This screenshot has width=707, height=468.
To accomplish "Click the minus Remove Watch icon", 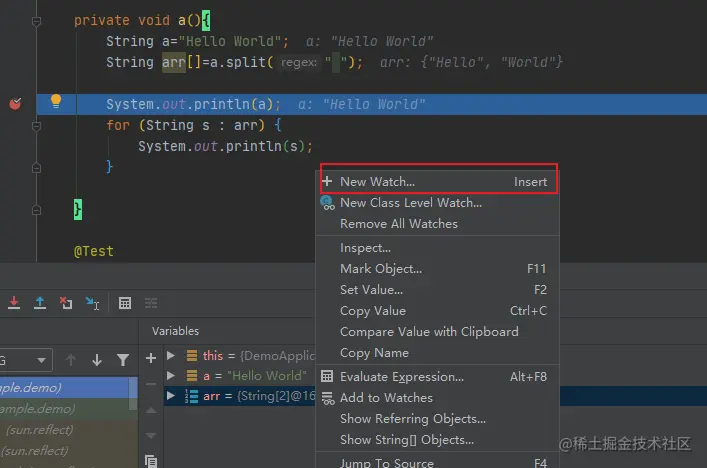I will [x=151, y=384].
